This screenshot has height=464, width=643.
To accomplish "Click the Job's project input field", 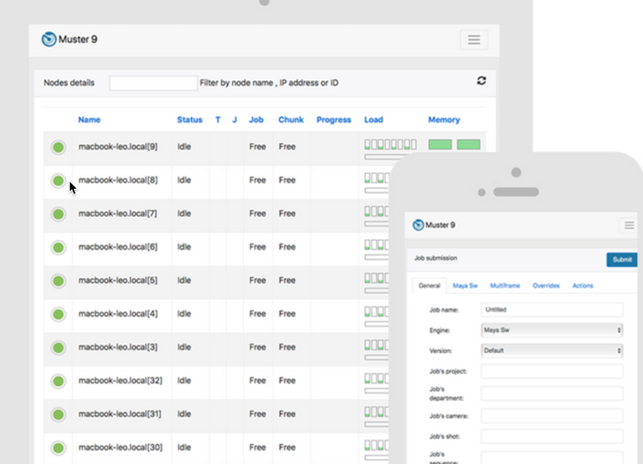I will (x=552, y=371).
